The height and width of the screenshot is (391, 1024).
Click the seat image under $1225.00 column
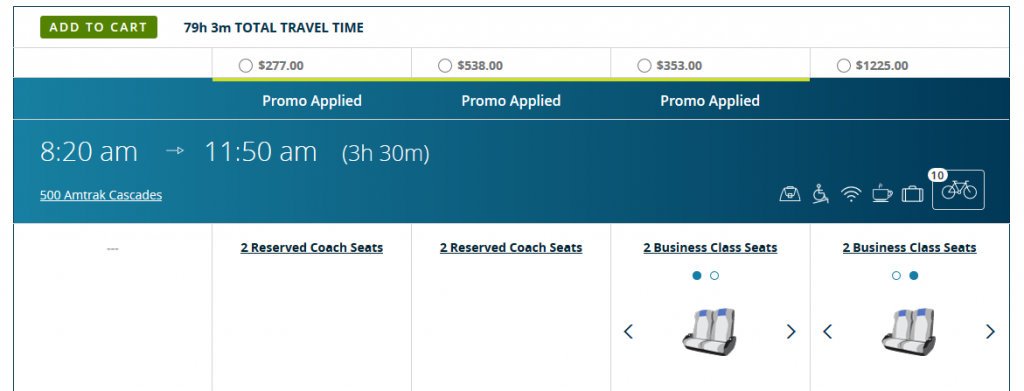coord(908,332)
